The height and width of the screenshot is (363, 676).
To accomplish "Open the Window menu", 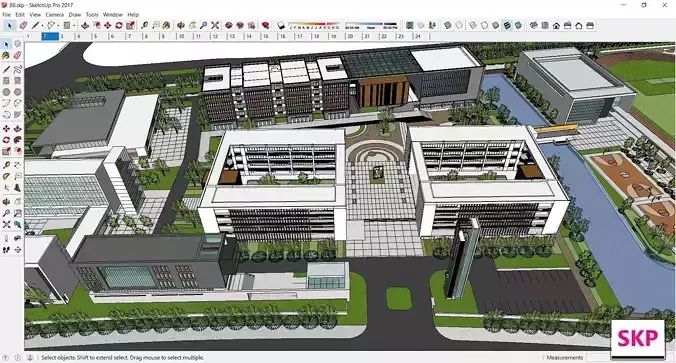I will pos(113,14).
